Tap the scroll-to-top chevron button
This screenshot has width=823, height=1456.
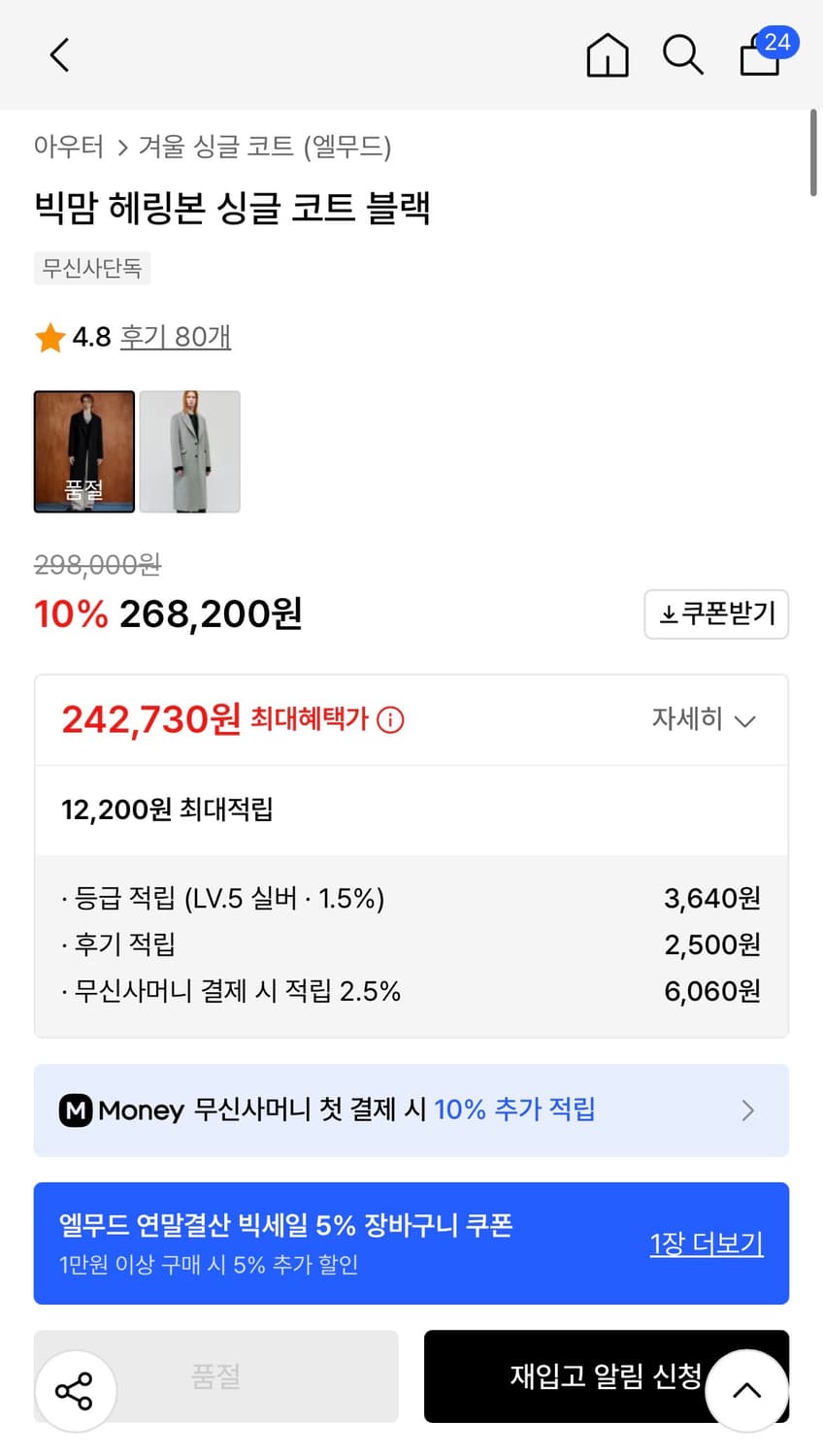point(745,1390)
